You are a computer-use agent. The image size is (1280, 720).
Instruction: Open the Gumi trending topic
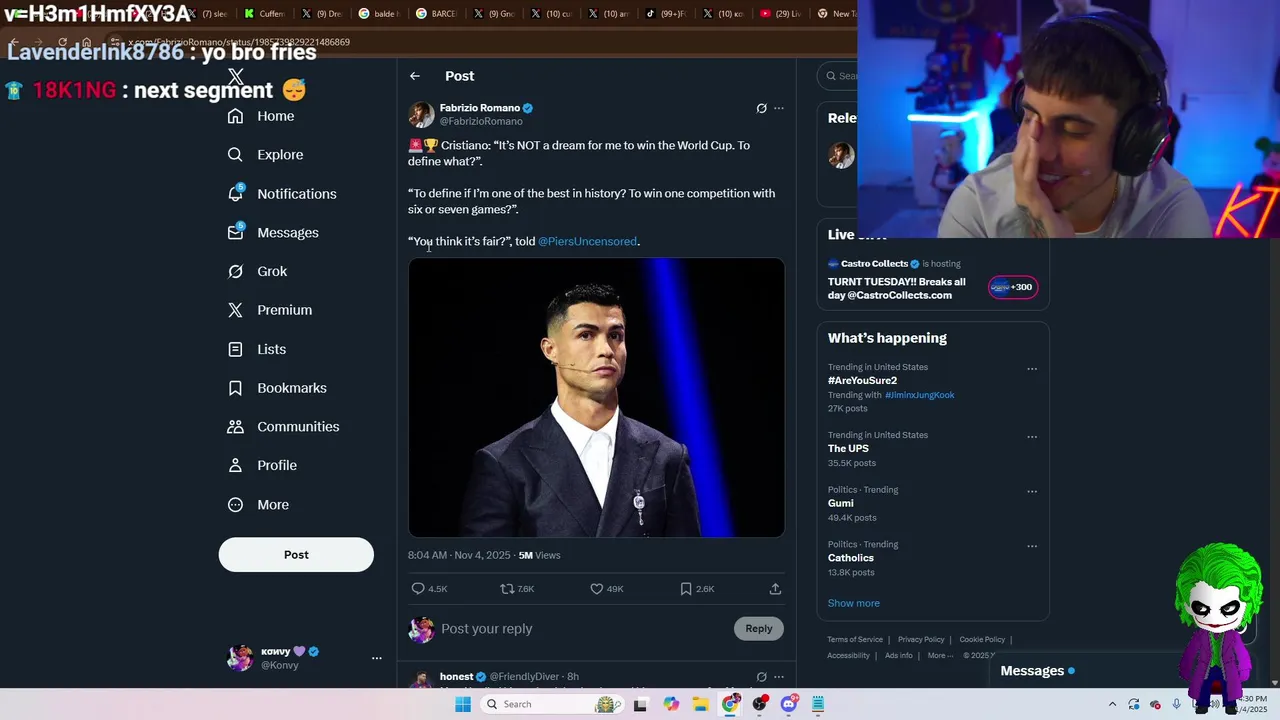point(840,504)
